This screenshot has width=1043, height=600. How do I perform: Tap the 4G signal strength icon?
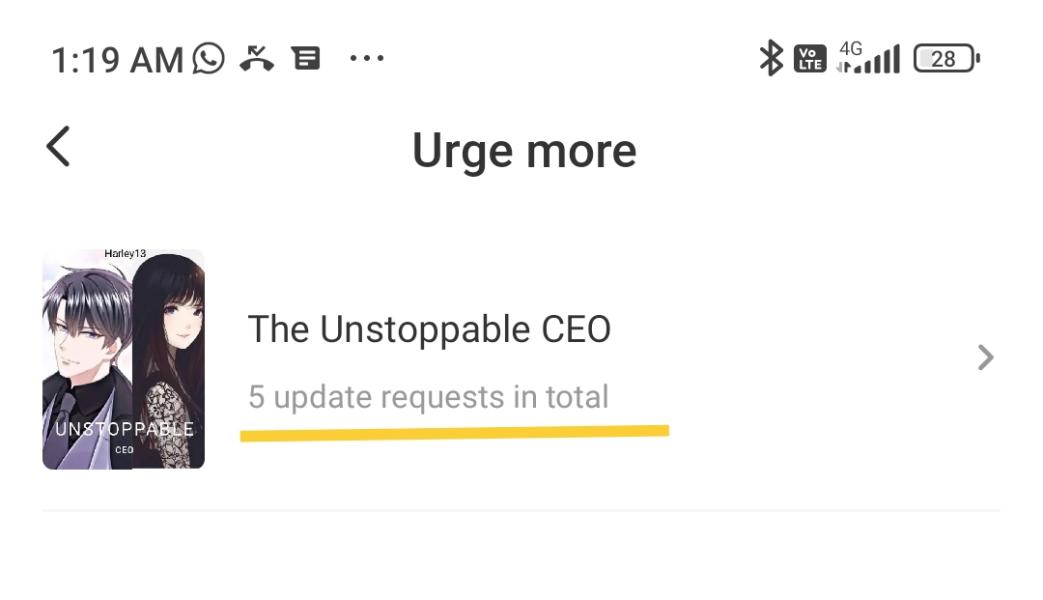click(x=869, y=57)
